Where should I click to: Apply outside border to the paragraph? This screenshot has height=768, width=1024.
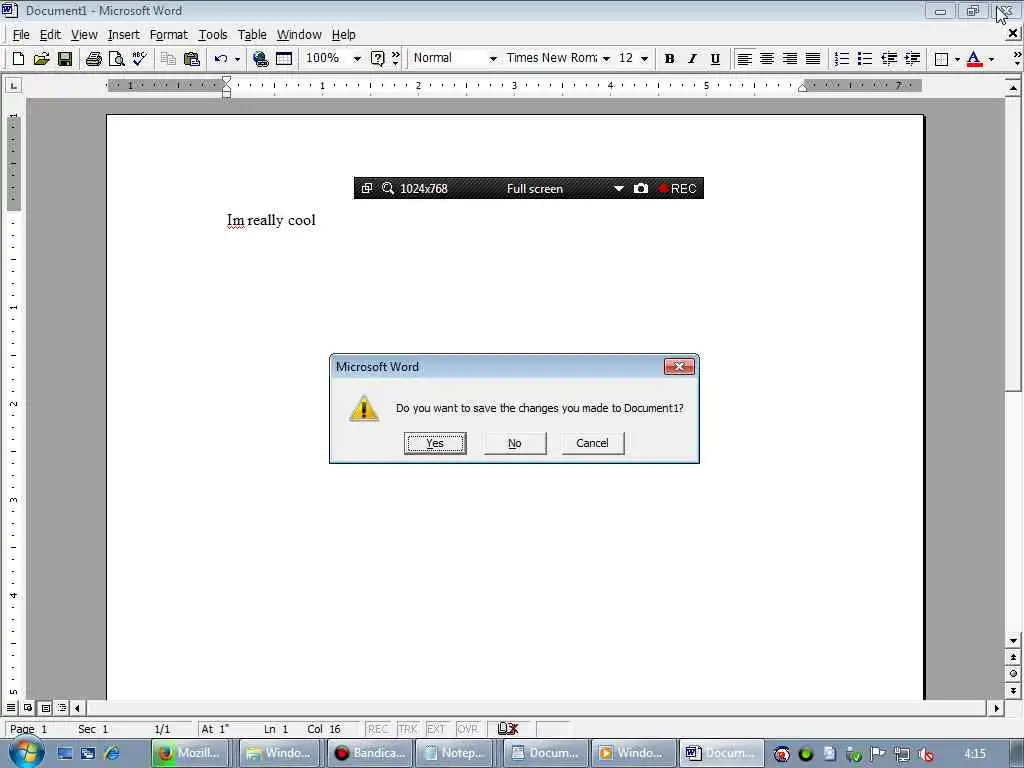coord(941,59)
